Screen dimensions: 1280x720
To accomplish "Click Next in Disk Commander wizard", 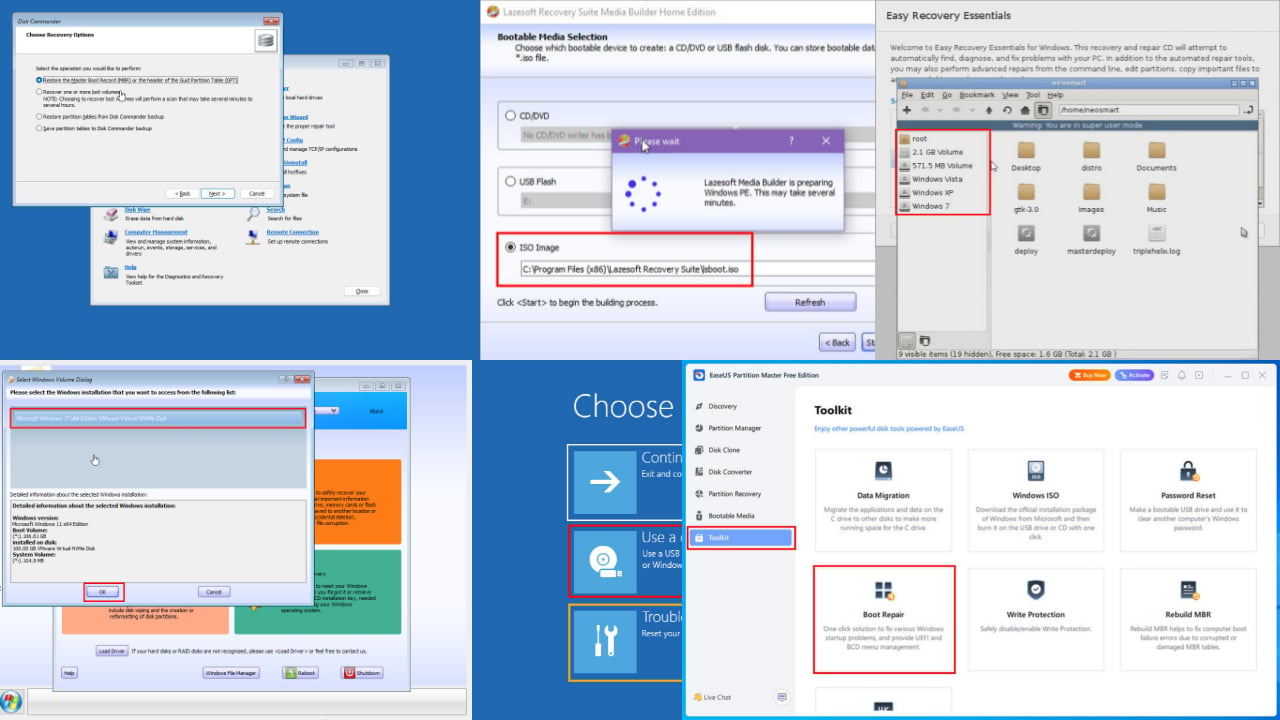I will coord(217,193).
